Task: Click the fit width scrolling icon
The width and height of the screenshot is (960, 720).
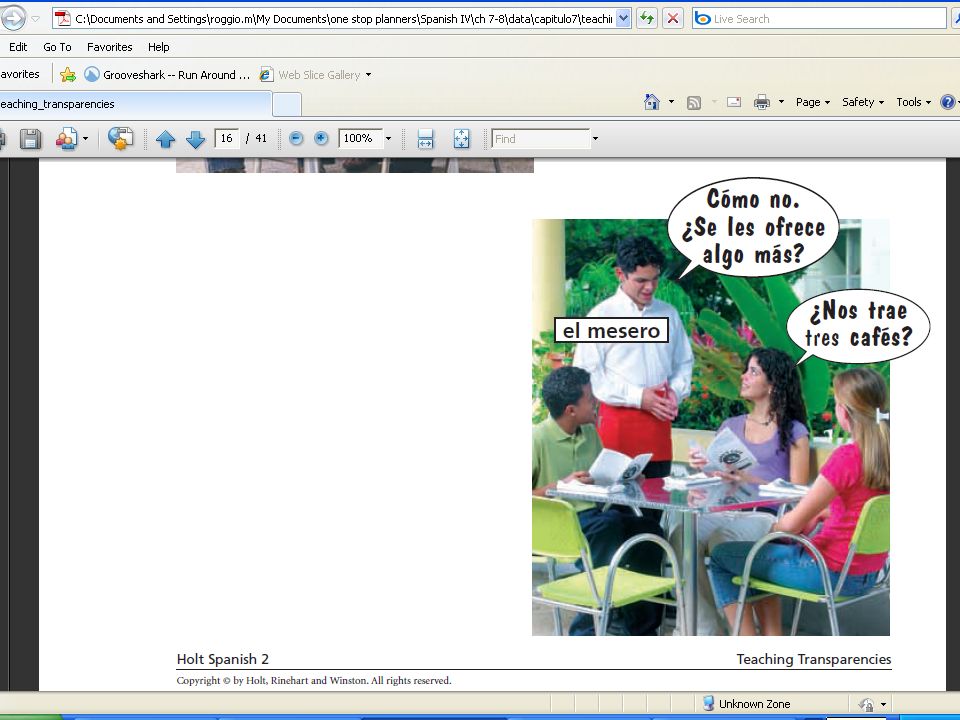Action: click(x=425, y=139)
